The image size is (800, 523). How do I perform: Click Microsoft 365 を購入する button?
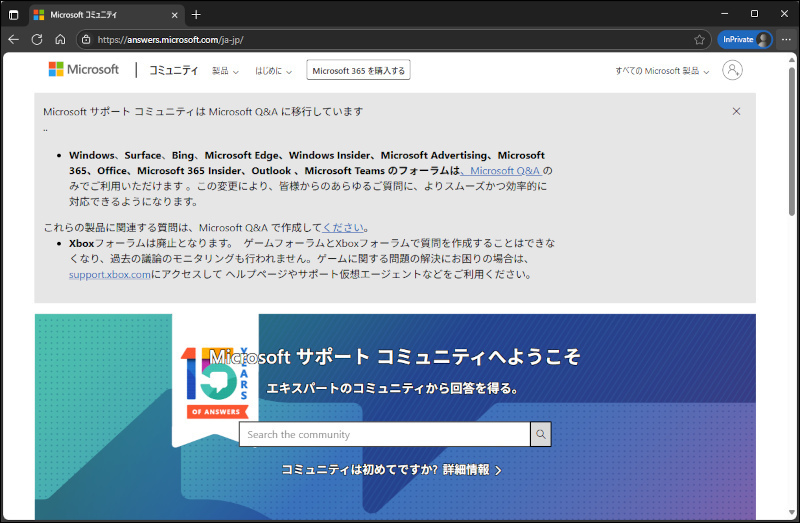358,71
